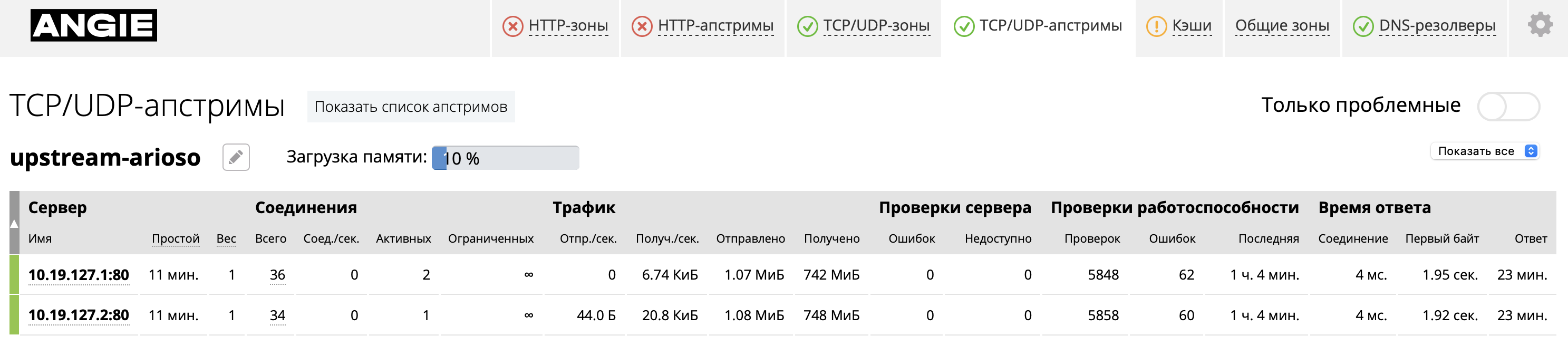Toggle the Только проблемные switch

click(x=1508, y=107)
